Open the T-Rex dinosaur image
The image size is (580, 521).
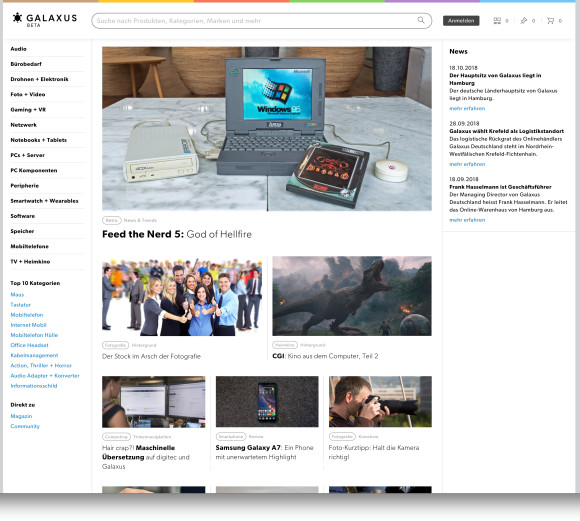pos(352,296)
